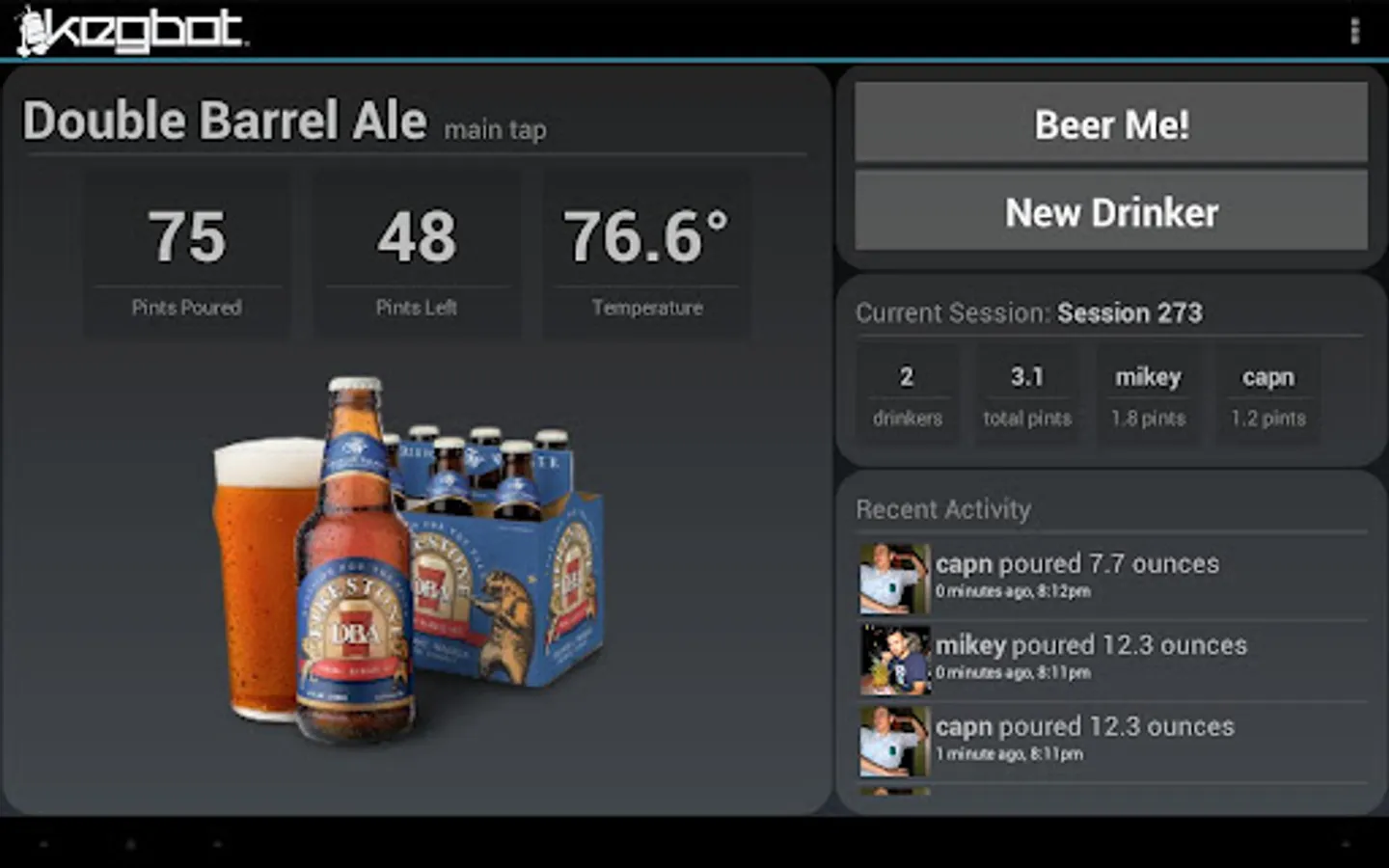Select capn's 1.2 pints session tile
This screenshot has height=868, width=1389.
point(1268,395)
